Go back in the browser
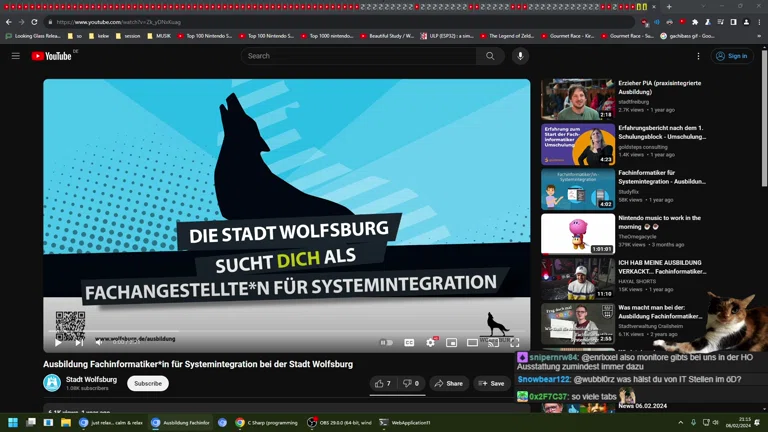768x432 pixels. point(9,22)
